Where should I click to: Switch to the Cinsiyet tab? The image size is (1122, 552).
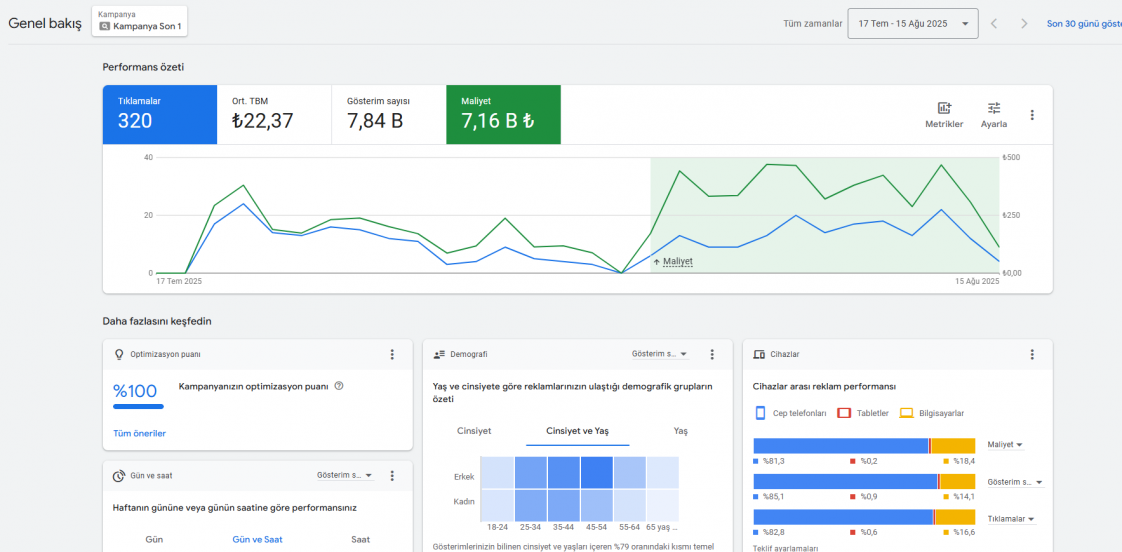[474, 431]
